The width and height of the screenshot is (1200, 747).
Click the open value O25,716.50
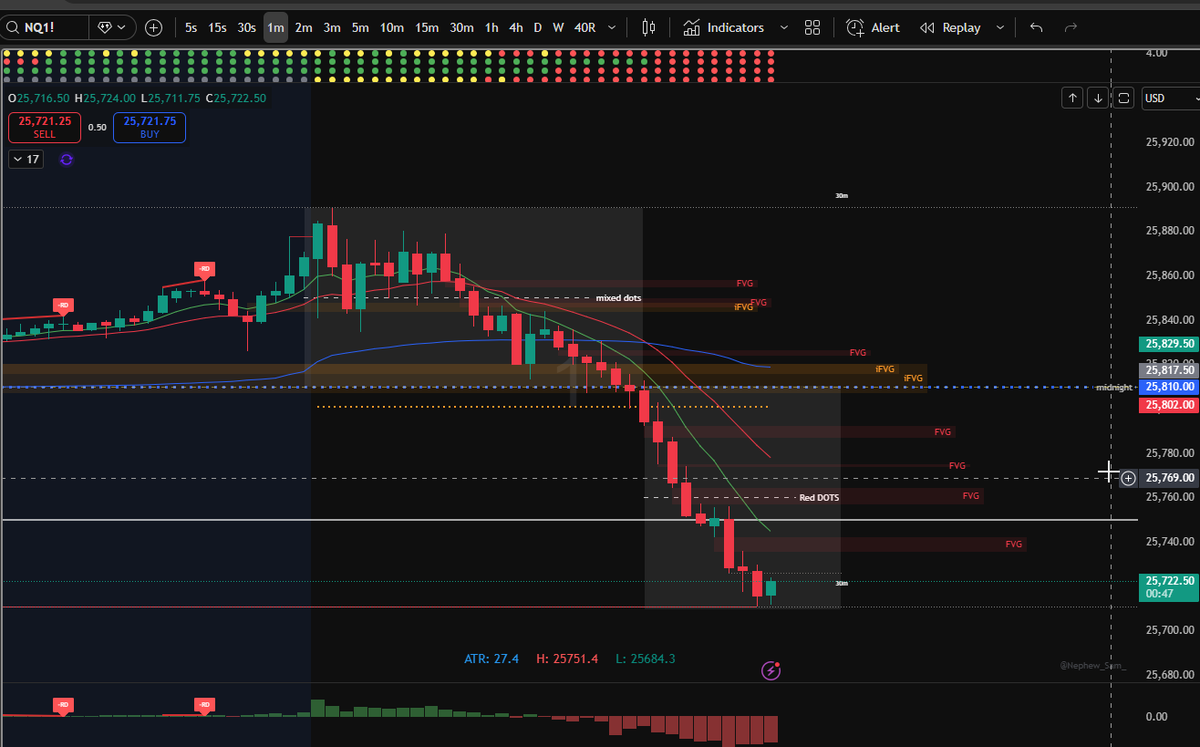(39, 98)
